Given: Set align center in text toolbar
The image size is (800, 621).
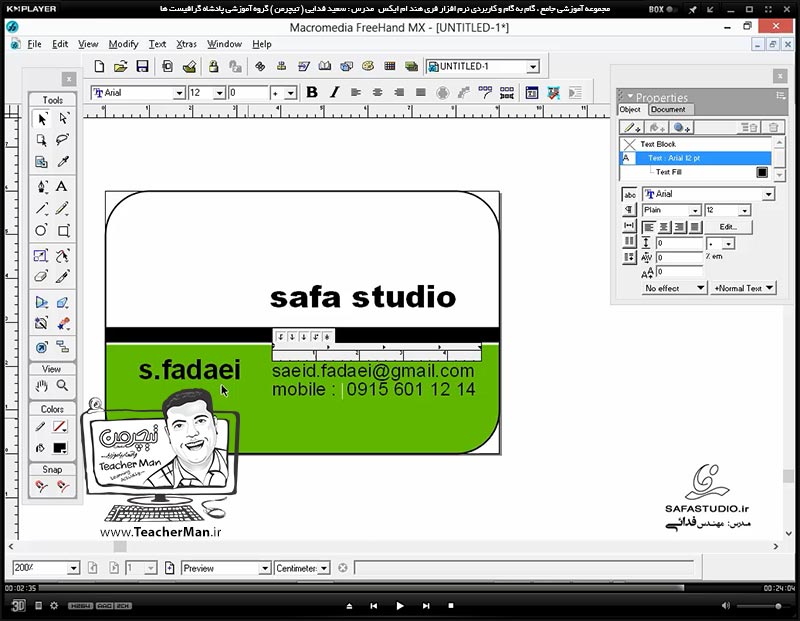Looking at the screenshot, I should click(x=378, y=92).
